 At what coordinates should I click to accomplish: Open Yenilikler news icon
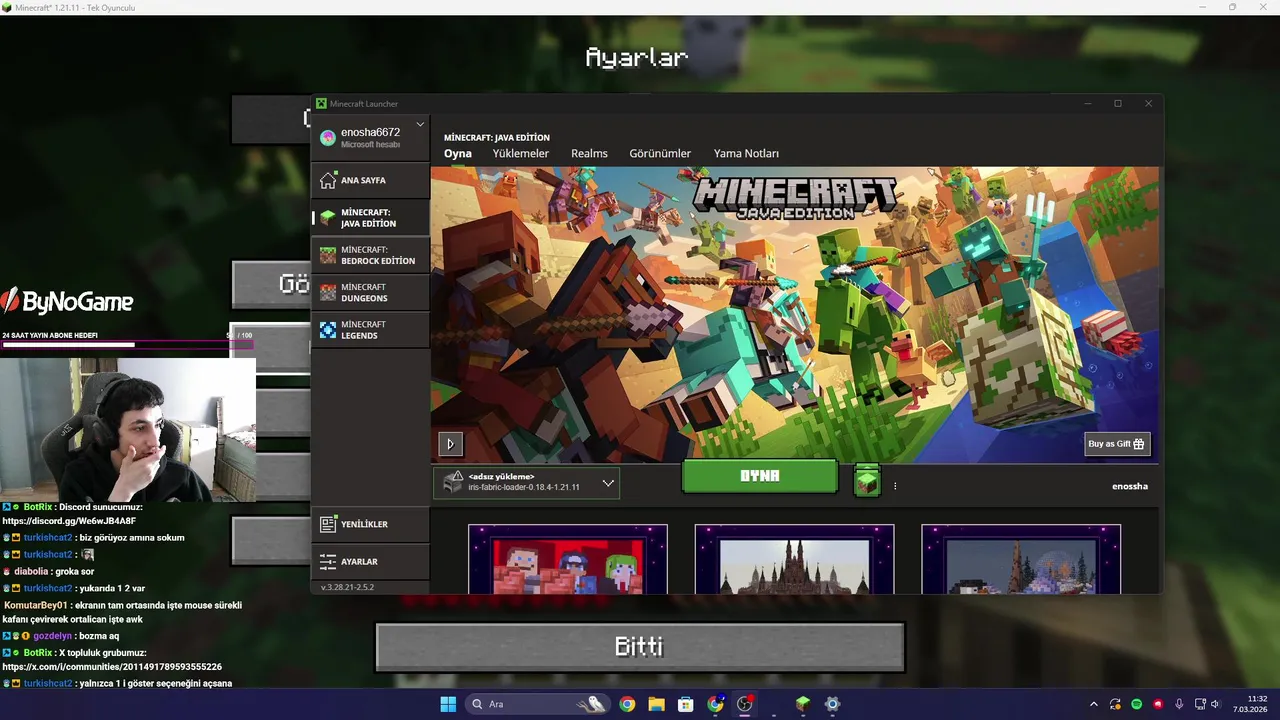pyautogui.click(x=328, y=524)
